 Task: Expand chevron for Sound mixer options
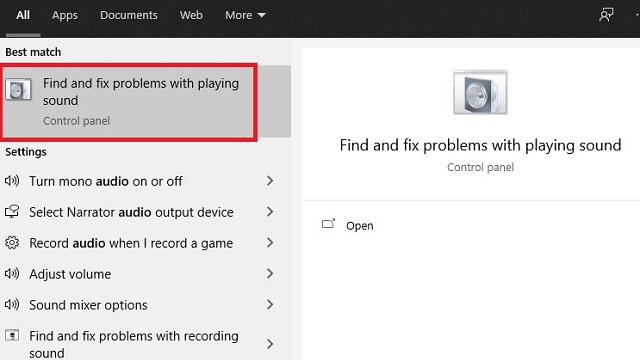tap(270, 304)
